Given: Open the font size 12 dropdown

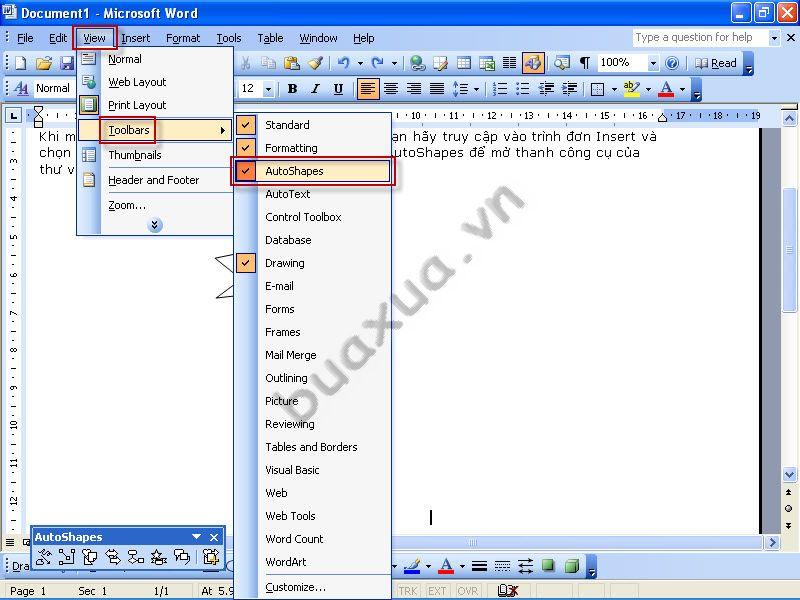Looking at the screenshot, I should (268, 89).
